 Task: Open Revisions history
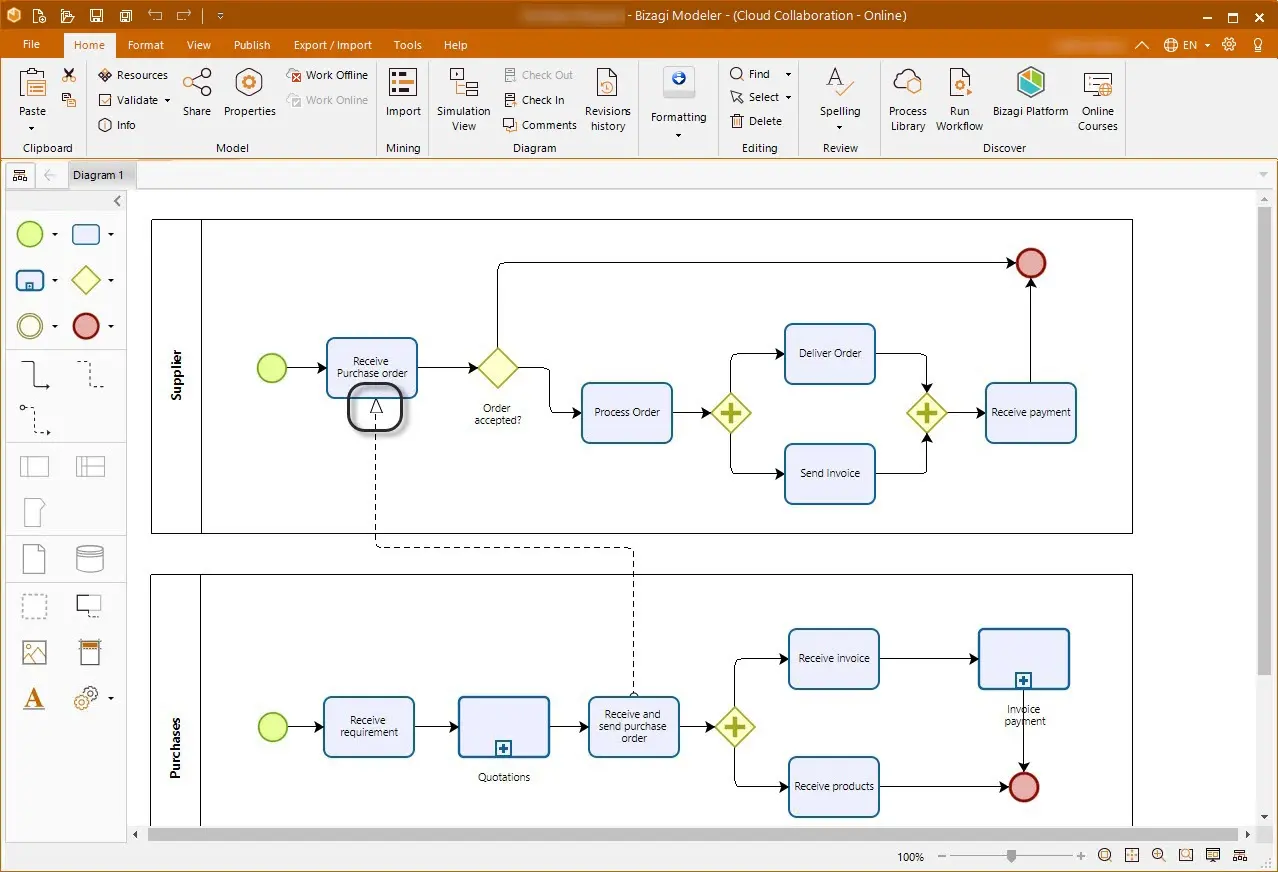tap(608, 99)
